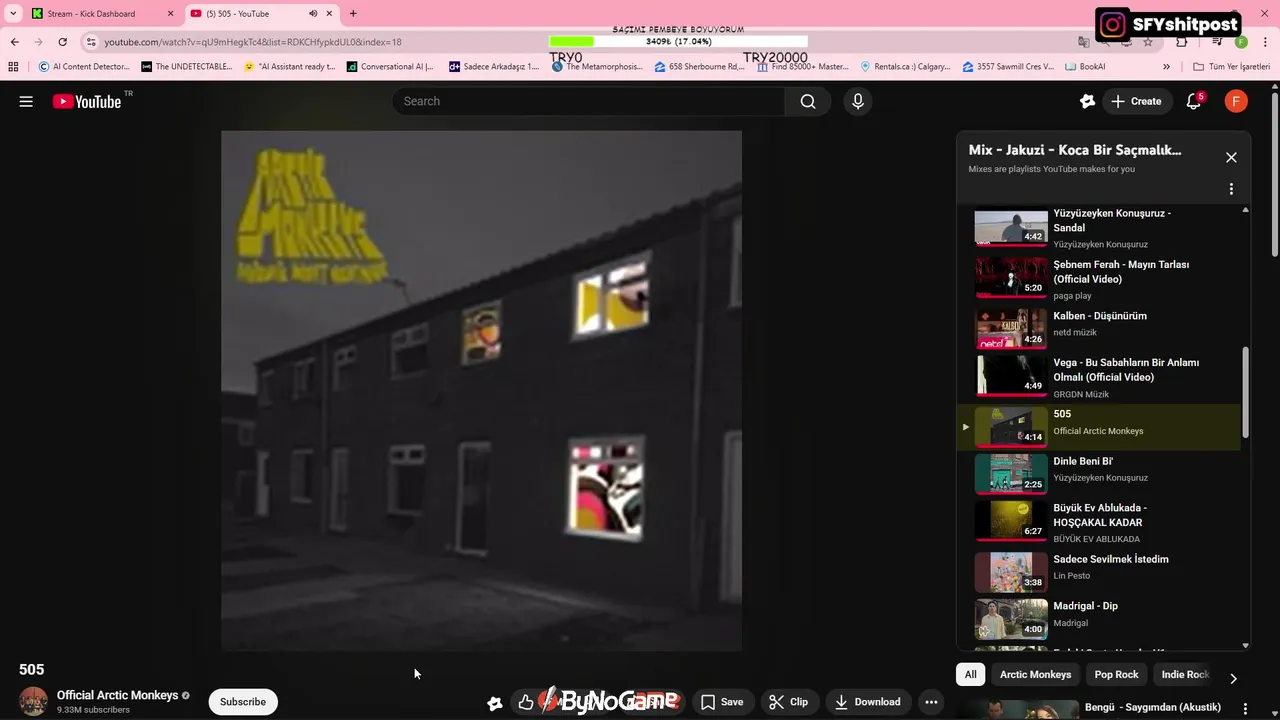Open mix playlist three-dot options
The image size is (1280, 720).
(1231, 189)
